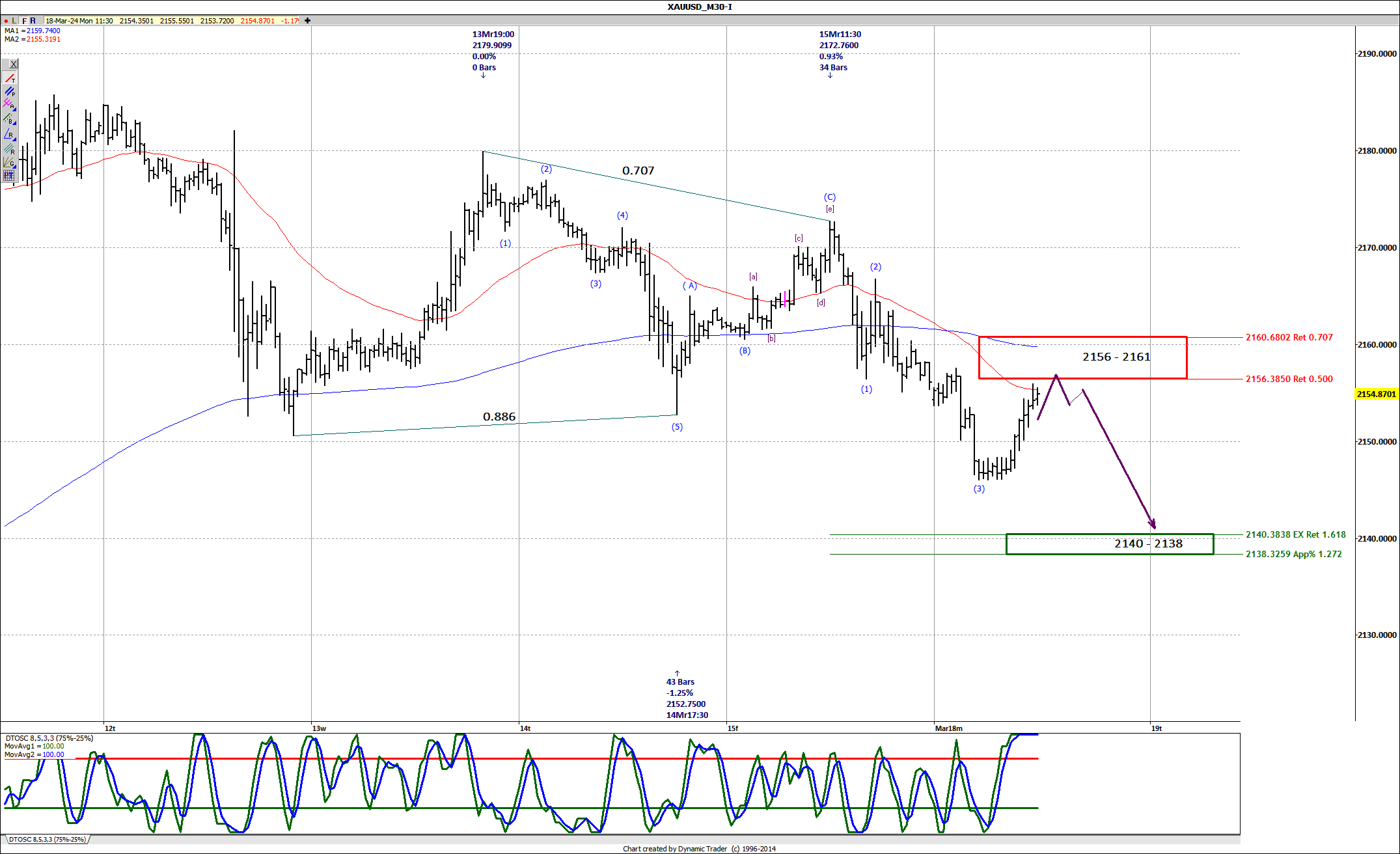Screen dimensions: 1400x854
Task: Close the drawing tool palette with X
Action: tap(14, 64)
